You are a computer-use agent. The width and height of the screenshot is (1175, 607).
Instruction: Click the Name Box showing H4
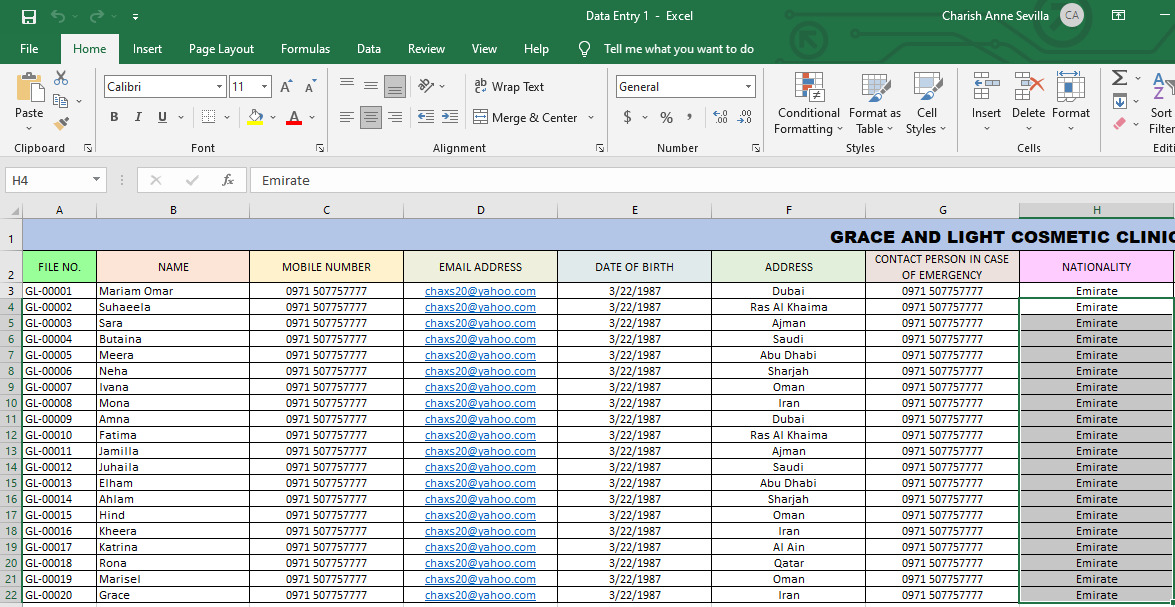pyautogui.click(x=47, y=180)
